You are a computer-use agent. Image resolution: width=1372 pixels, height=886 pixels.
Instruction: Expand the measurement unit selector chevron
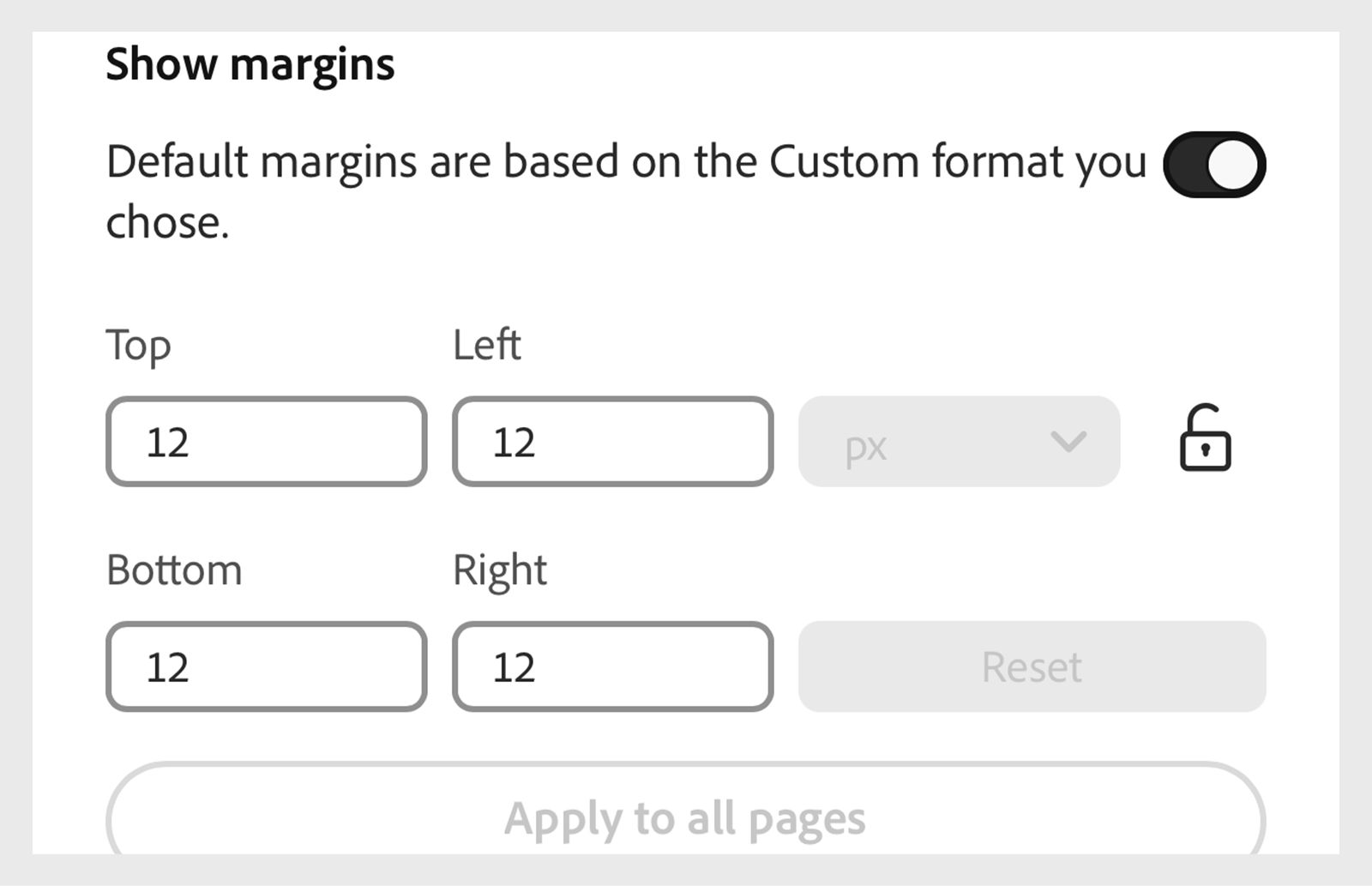[1067, 443]
